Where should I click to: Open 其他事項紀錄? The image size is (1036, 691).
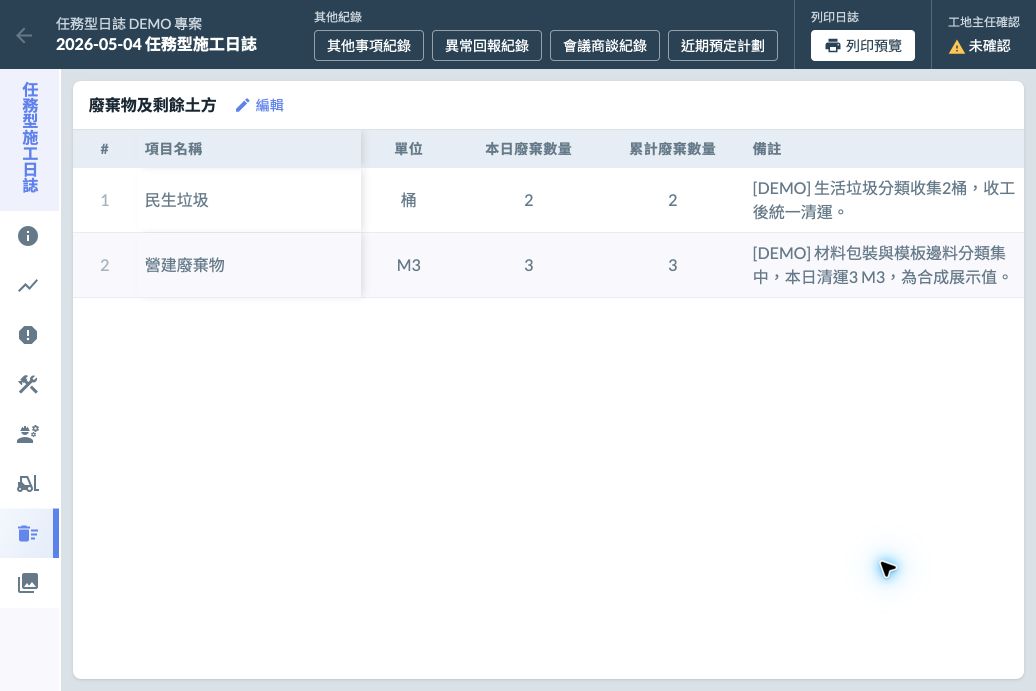click(369, 46)
